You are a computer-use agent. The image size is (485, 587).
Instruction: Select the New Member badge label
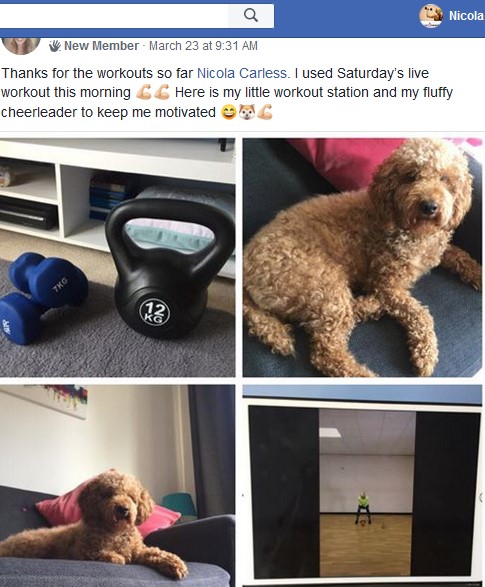pyautogui.click(x=101, y=46)
